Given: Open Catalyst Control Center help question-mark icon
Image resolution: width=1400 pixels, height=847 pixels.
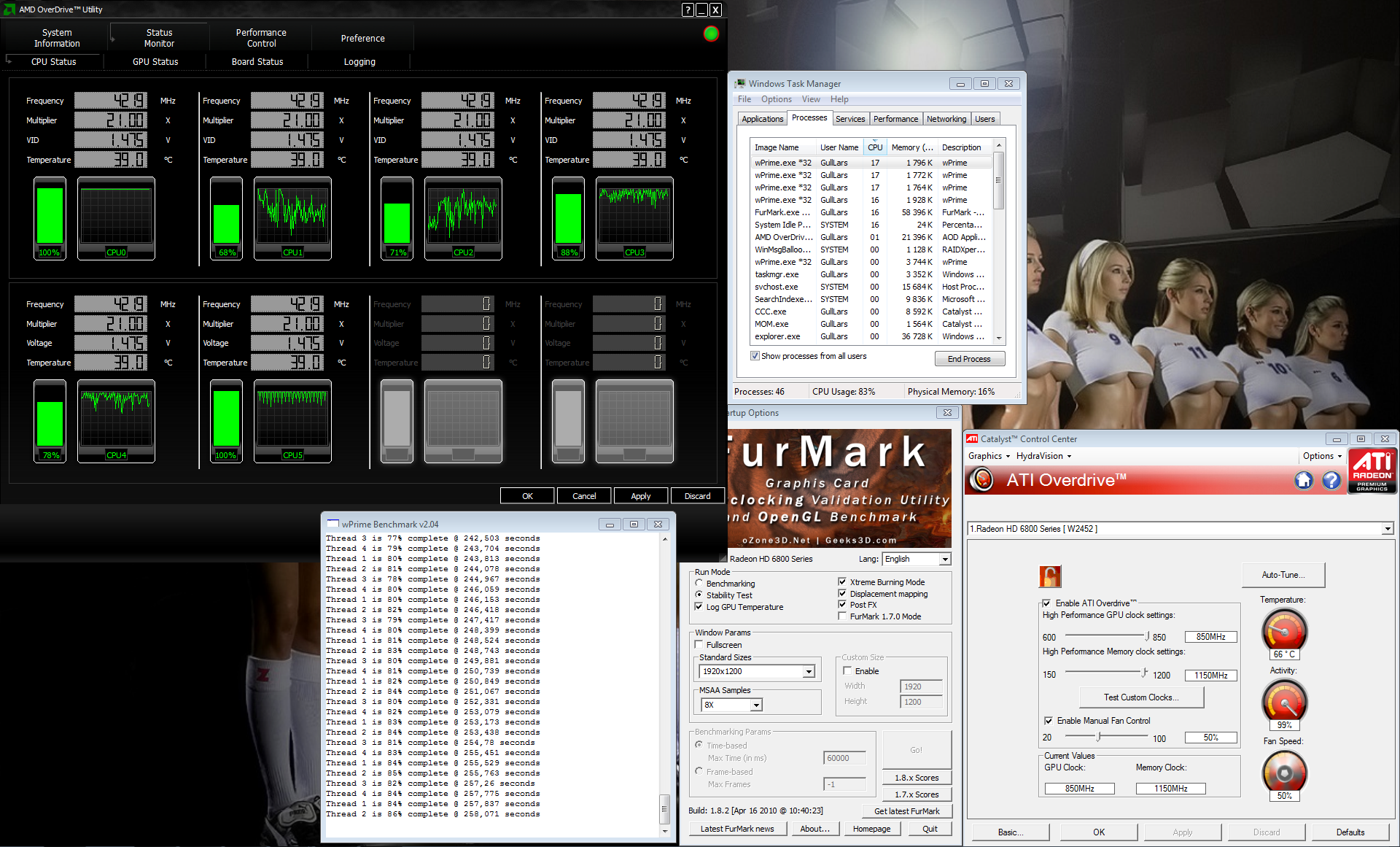Looking at the screenshot, I should [1331, 480].
